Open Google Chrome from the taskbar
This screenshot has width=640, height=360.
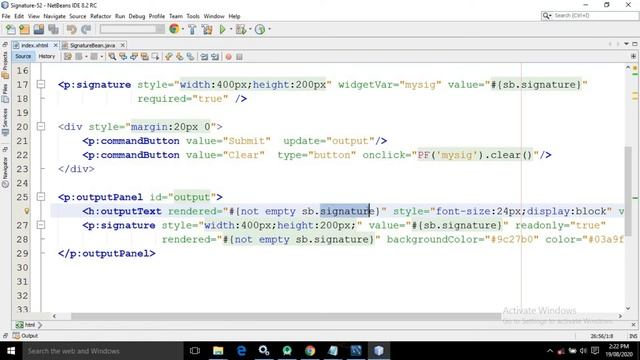pos(310,351)
